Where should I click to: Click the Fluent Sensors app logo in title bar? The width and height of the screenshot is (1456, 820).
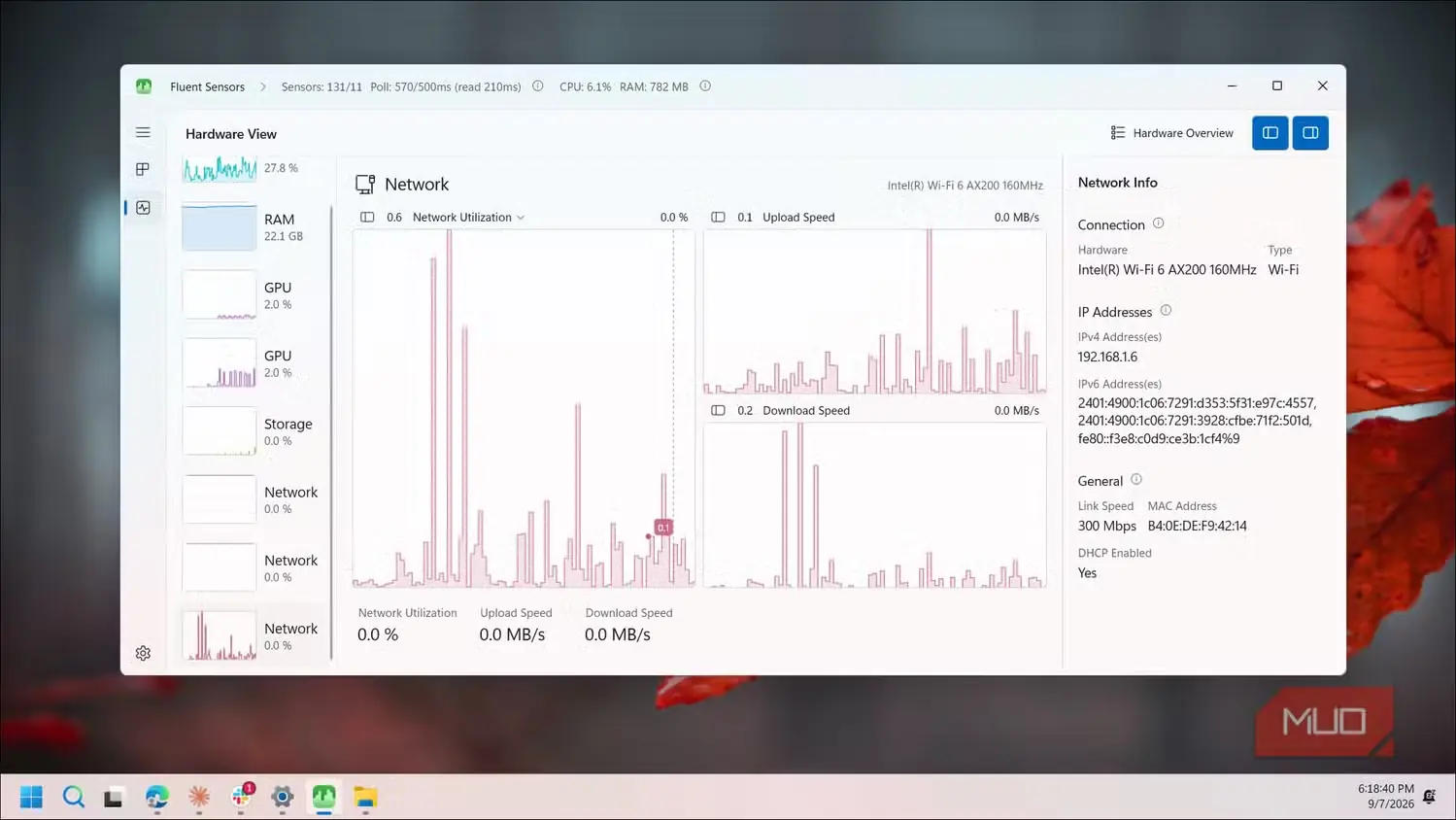pos(144,86)
